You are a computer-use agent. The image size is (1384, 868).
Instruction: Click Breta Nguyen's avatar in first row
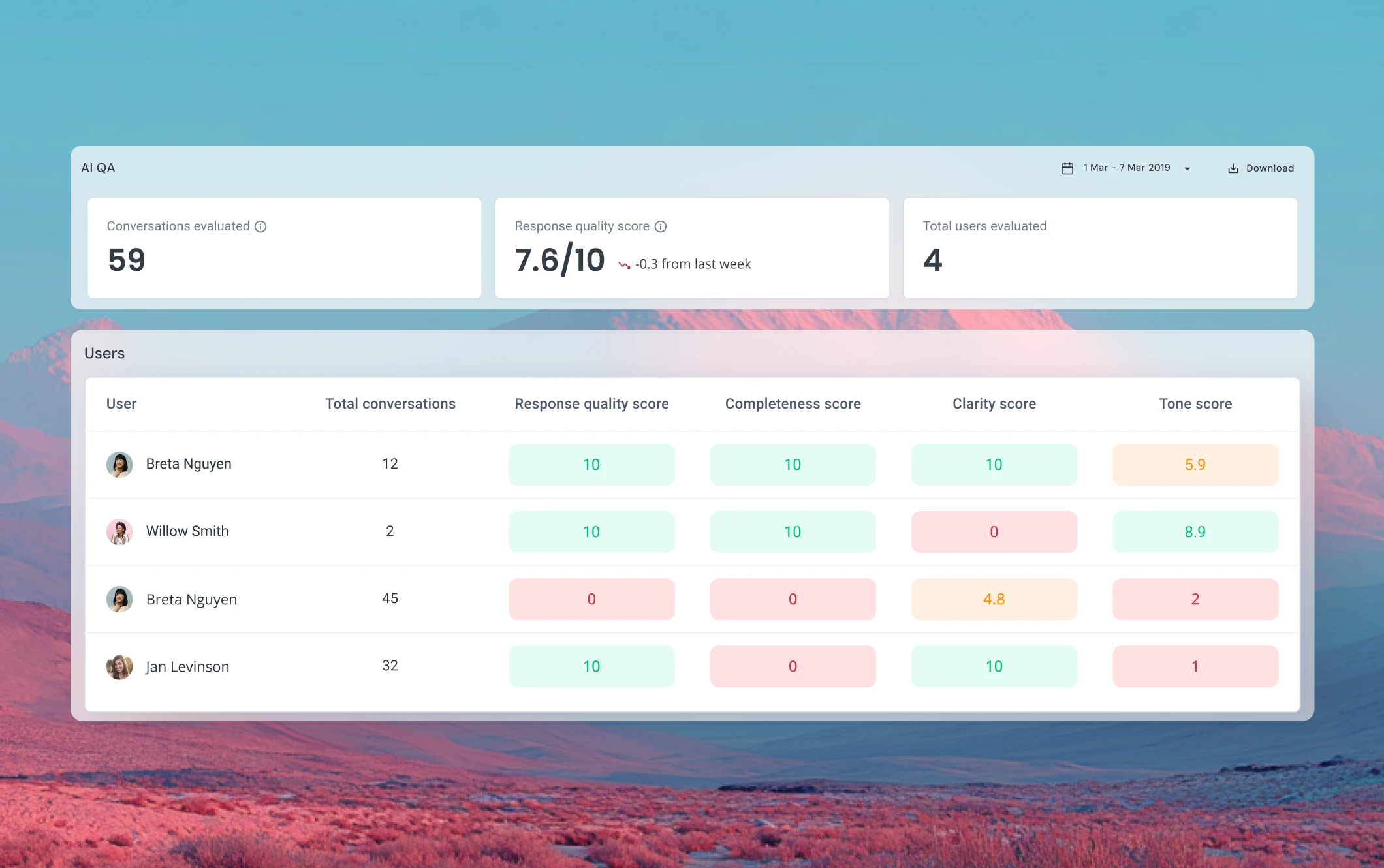(x=119, y=465)
